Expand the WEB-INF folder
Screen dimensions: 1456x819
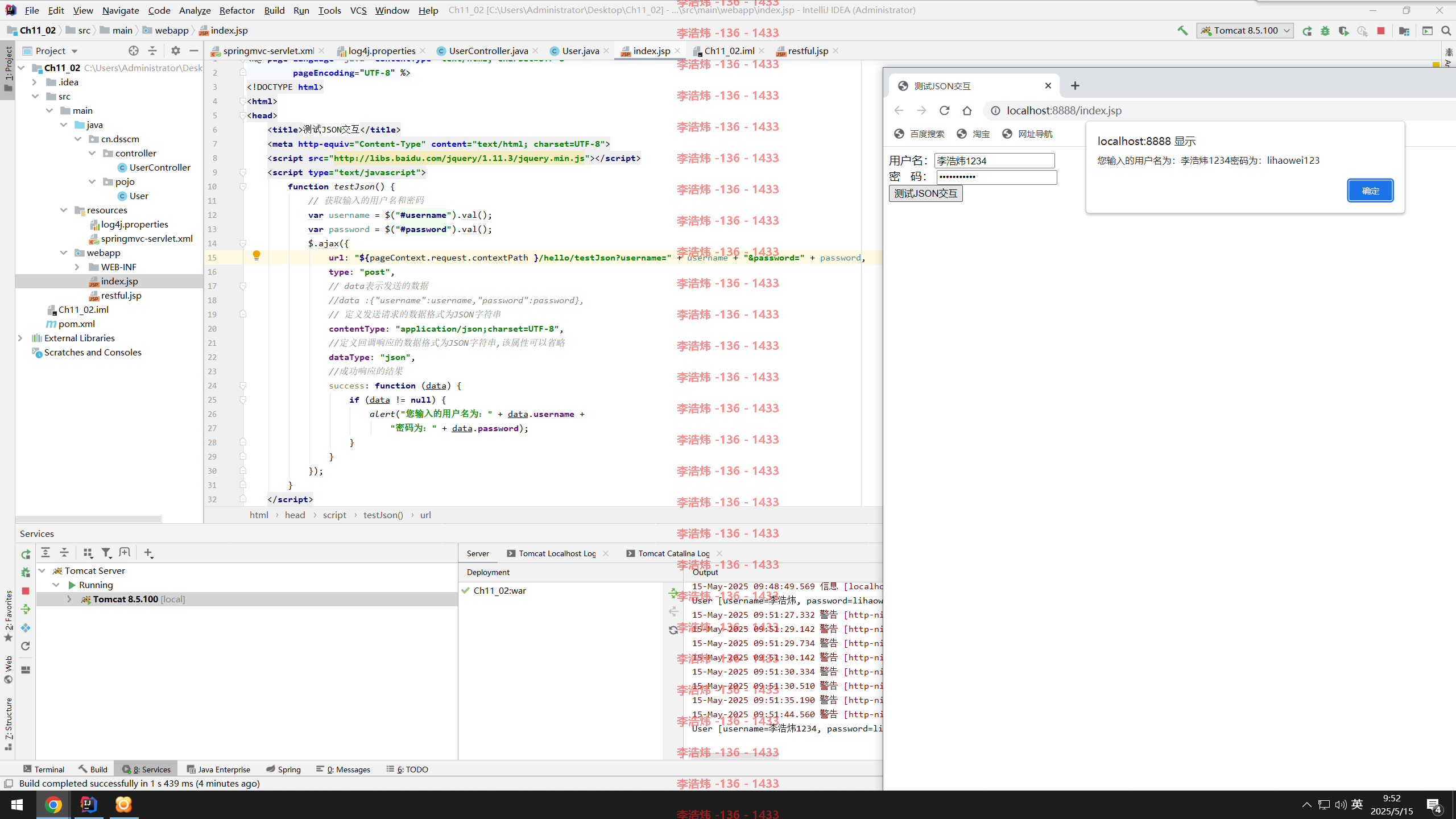pos(77,267)
